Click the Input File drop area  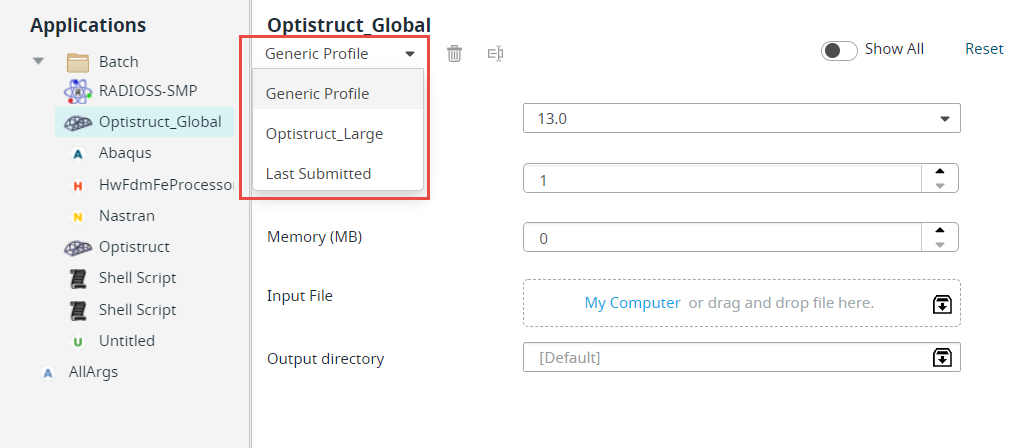coord(742,303)
